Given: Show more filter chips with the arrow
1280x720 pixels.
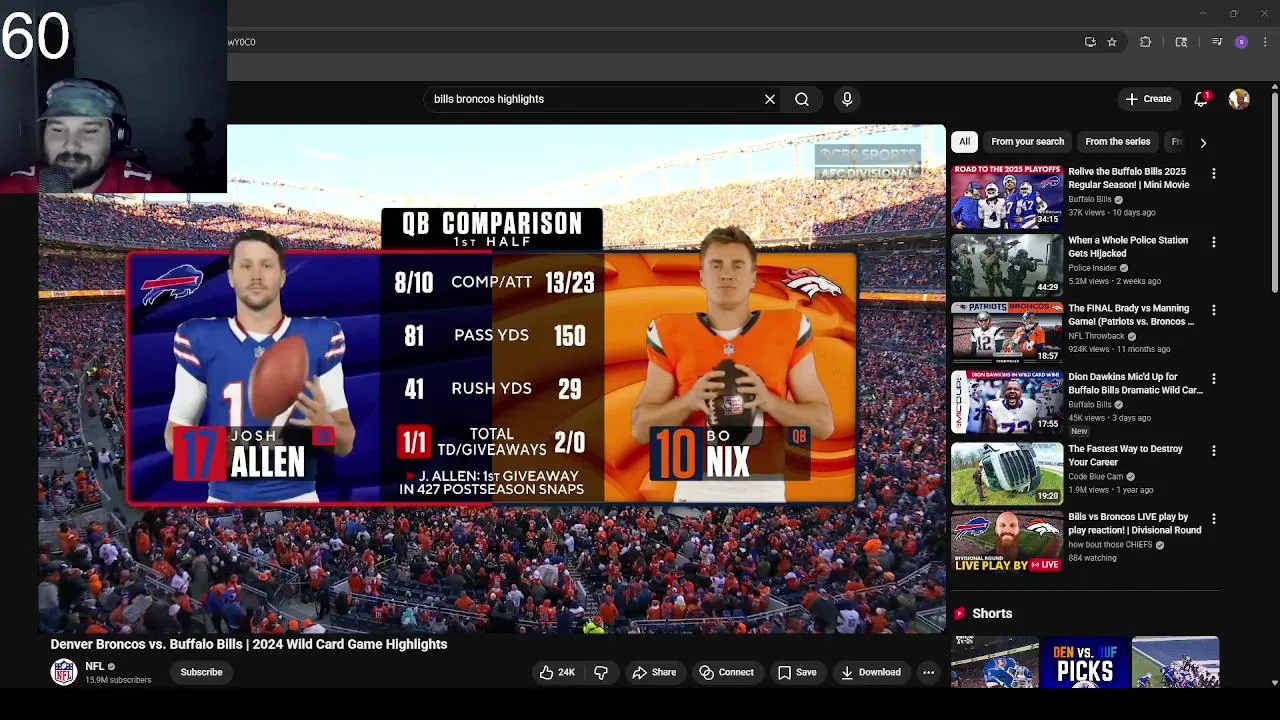Looking at the screenshot, I should 1203,142.
